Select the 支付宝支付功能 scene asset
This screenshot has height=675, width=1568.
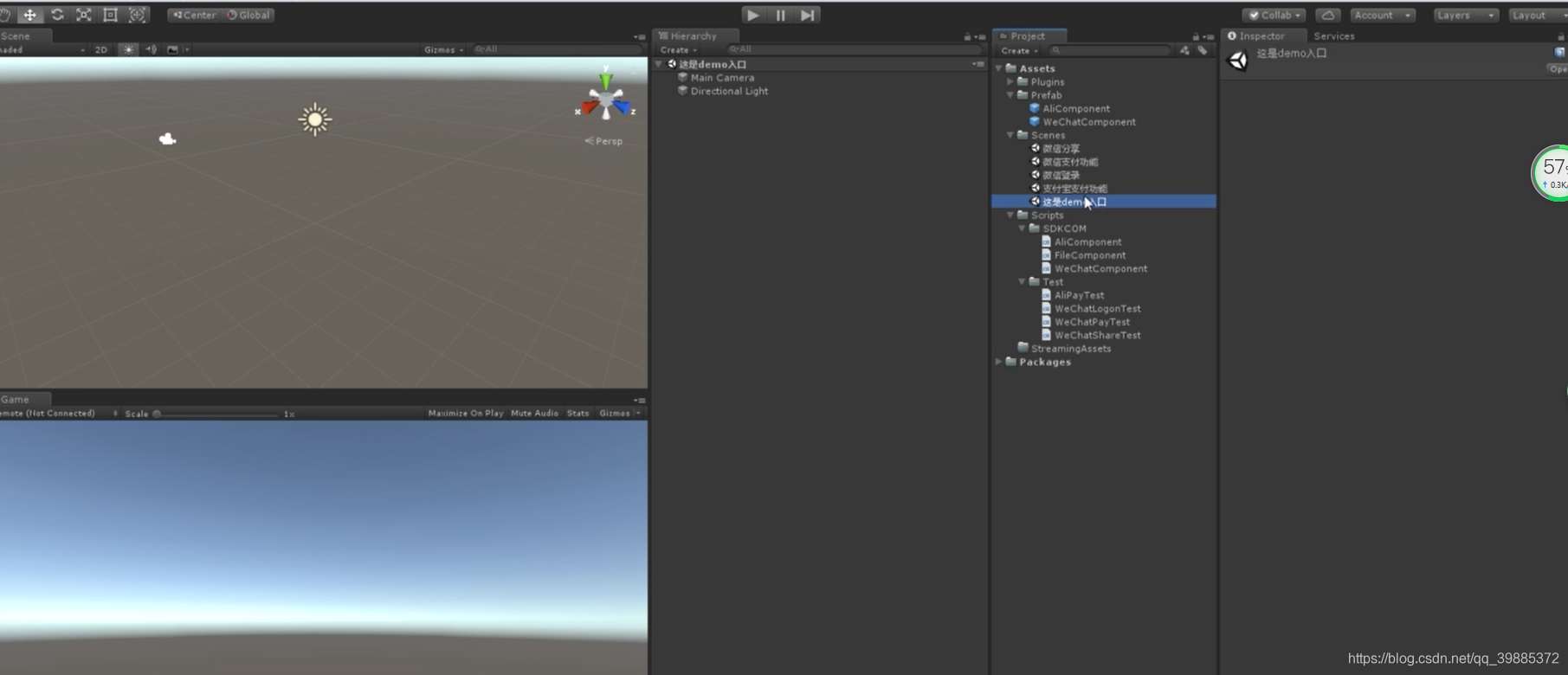coord(1074,189)
